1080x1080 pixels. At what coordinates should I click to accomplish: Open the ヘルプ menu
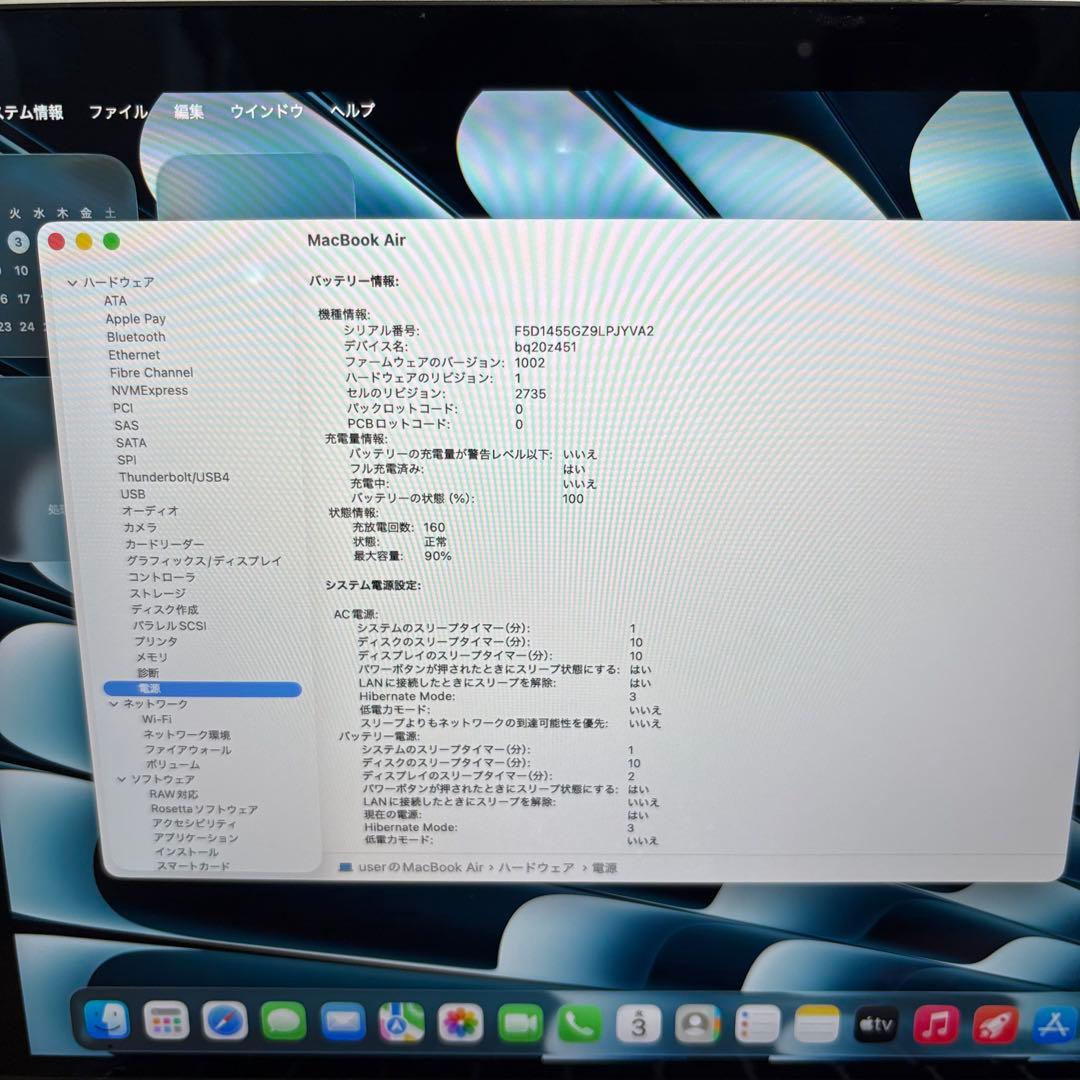point(352,112)
